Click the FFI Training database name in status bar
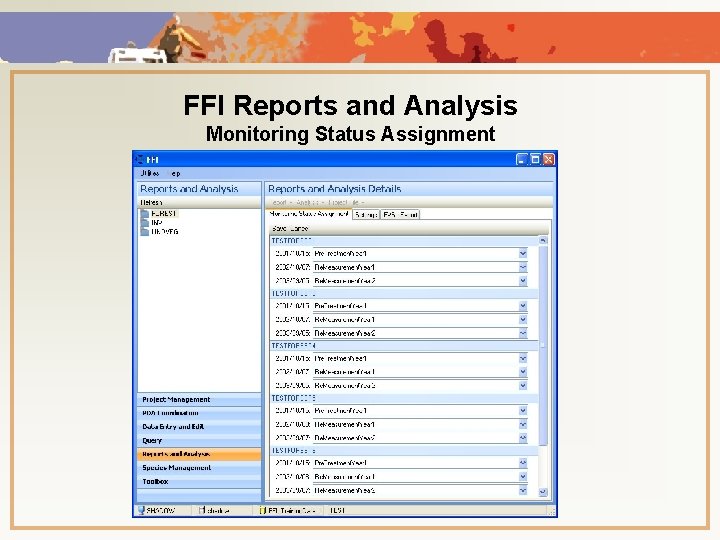Viewport: 720px width, 540px height. pyautogui.click(x=291, y=510)
